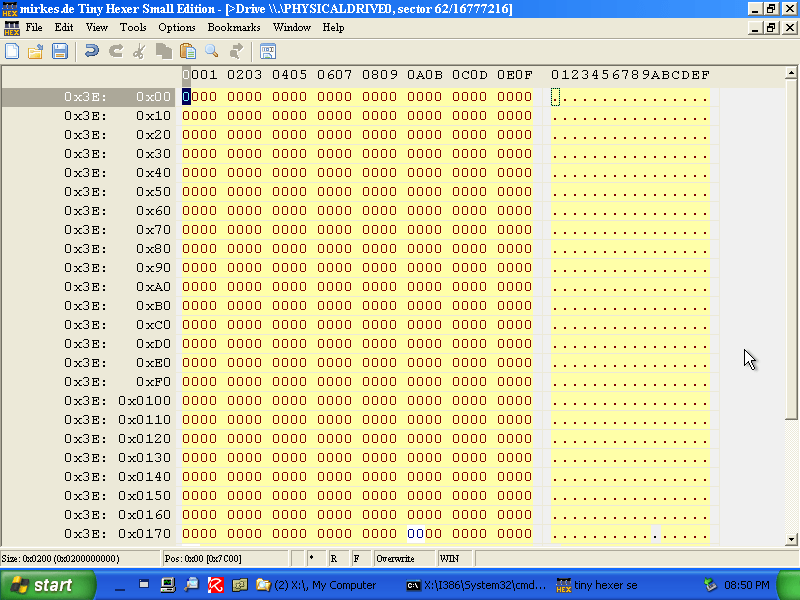This screenshot has width=800, height=600.
Task: Toggle the R flag in status bar
Action: pos(333,558)
